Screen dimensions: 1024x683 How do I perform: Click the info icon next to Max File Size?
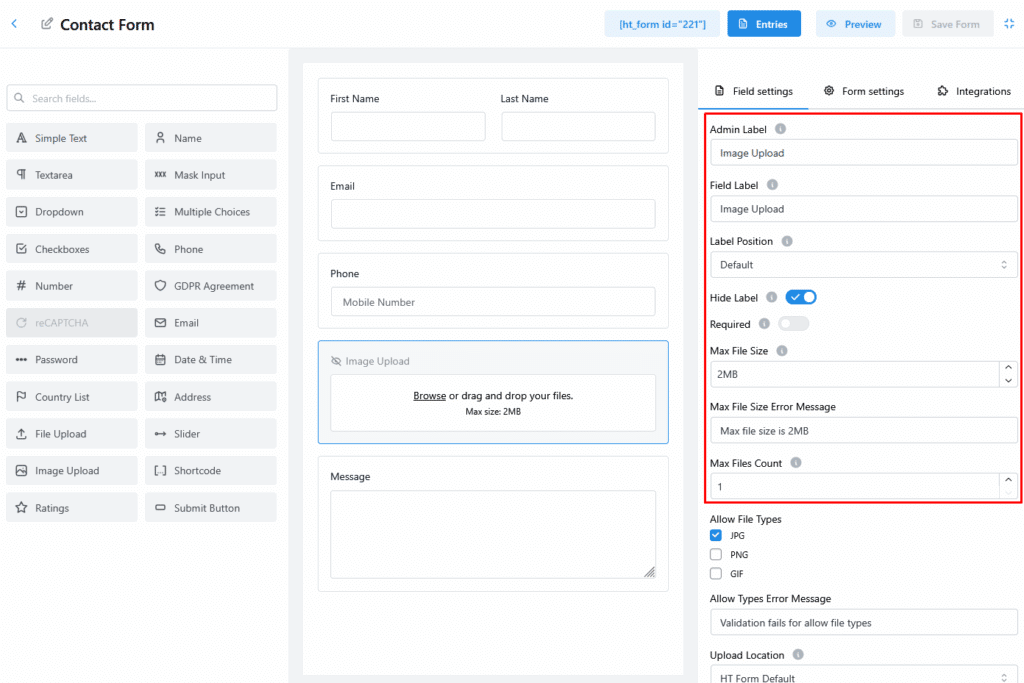coord(782,351)
